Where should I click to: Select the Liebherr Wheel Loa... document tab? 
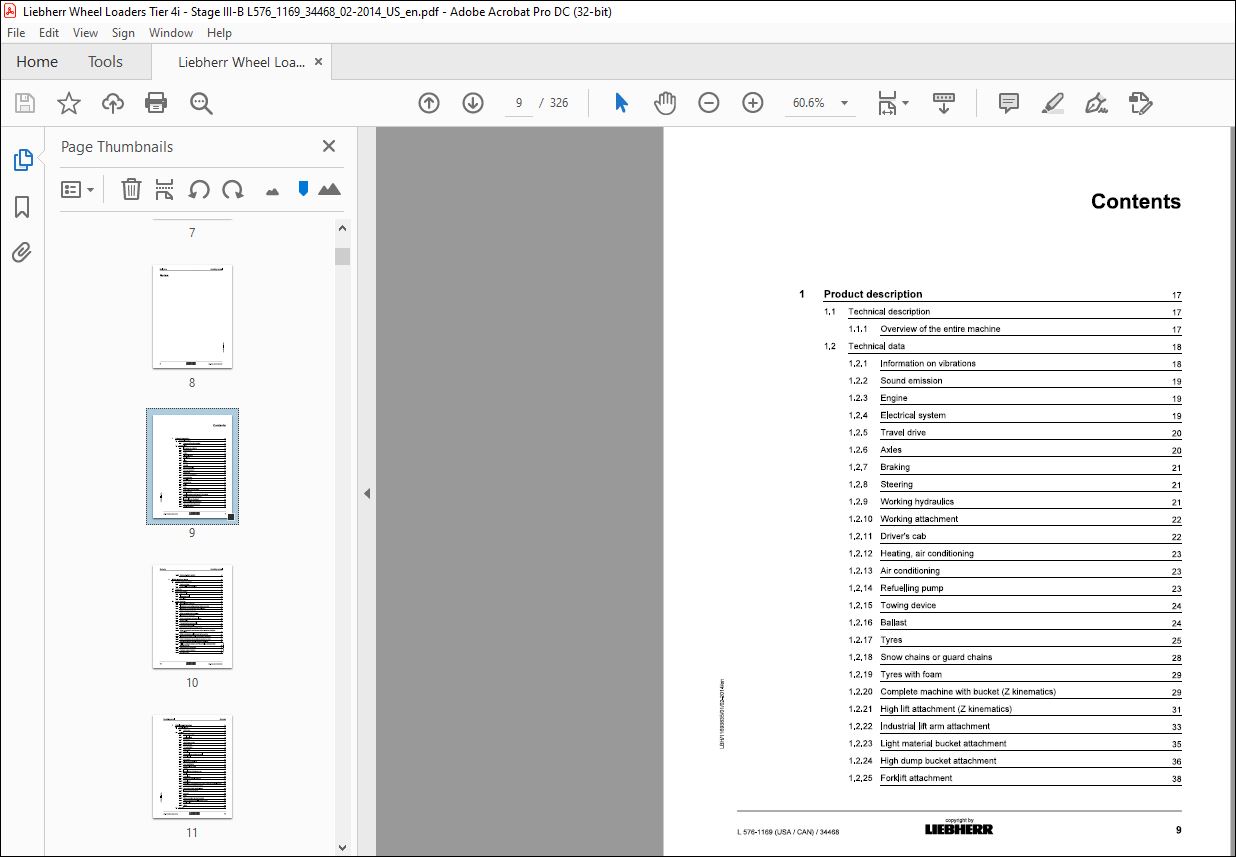(241, 62)
